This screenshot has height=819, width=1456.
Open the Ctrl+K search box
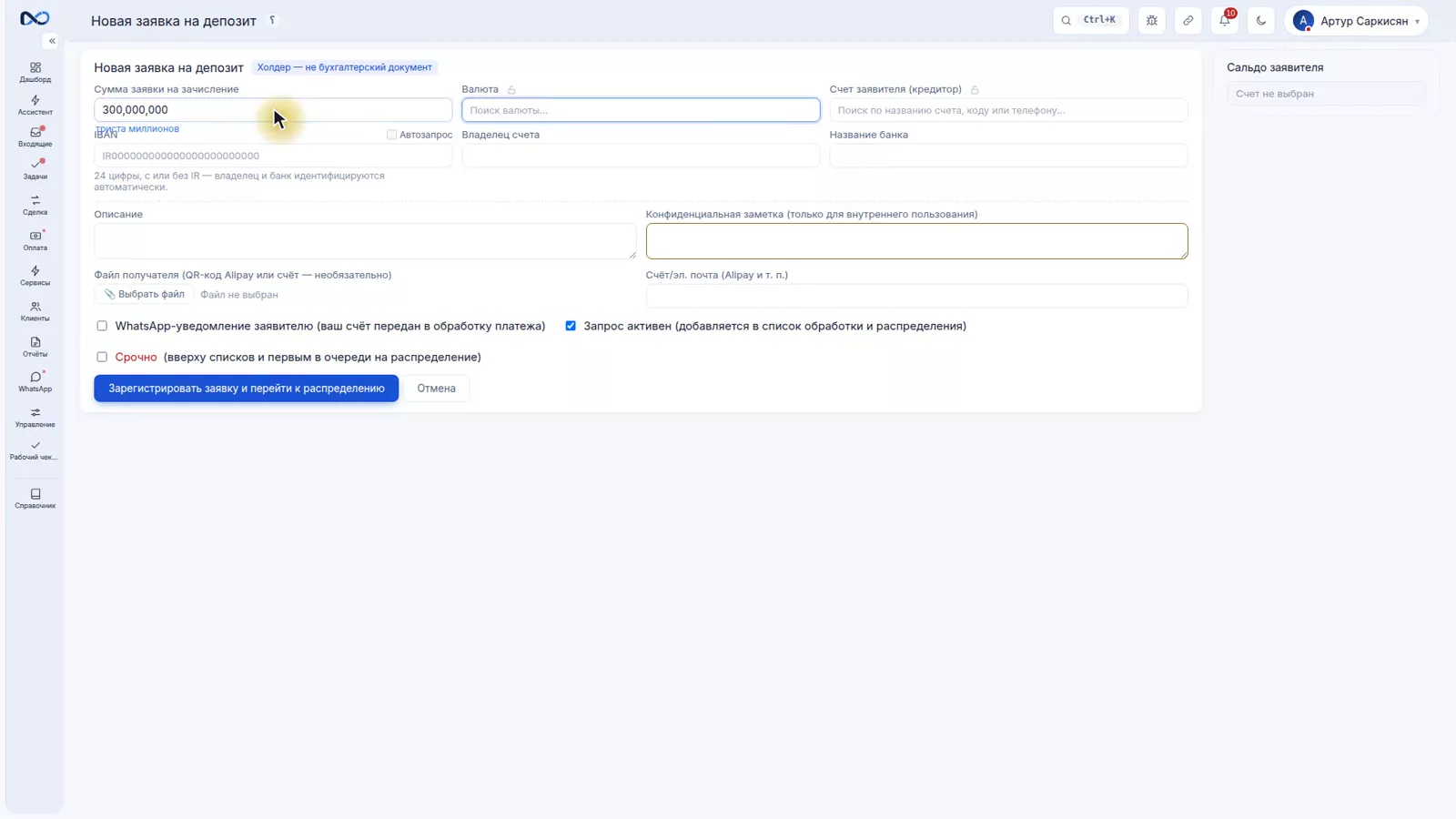(1090, 20)
